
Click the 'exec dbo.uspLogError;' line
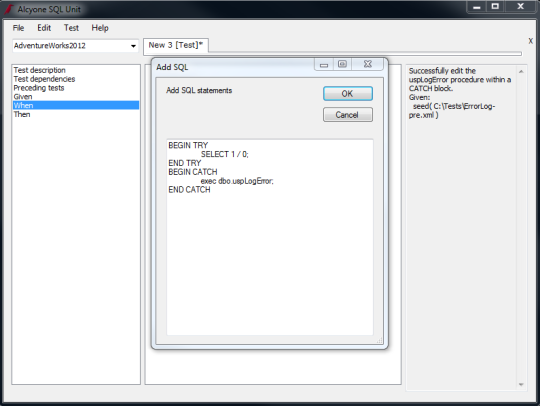click(237, 181)
